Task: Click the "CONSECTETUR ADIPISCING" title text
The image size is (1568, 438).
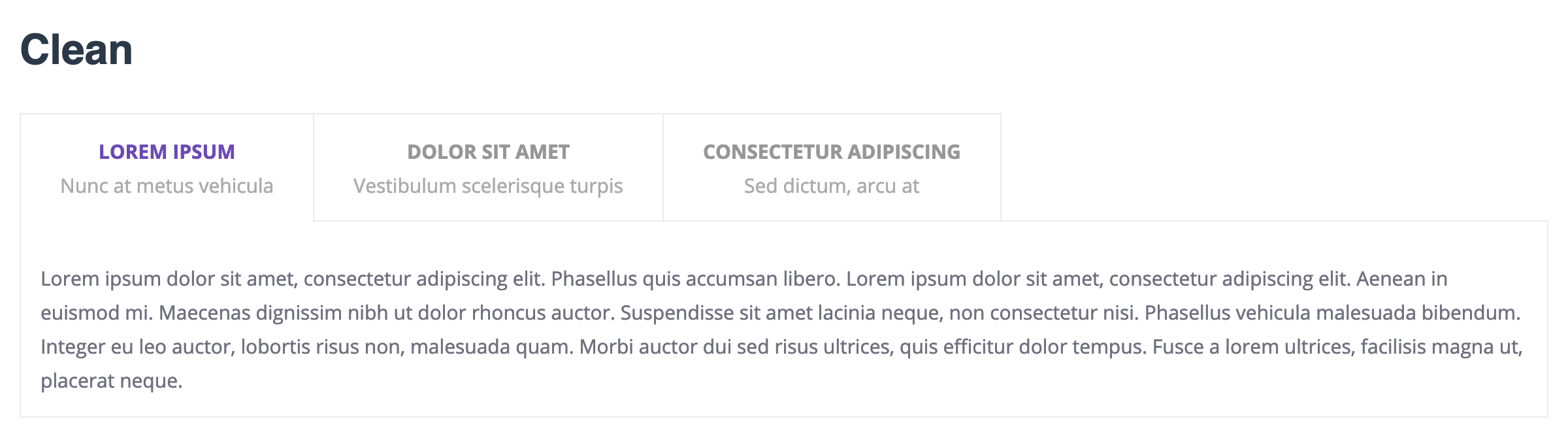Action: (x=832, y=152)
